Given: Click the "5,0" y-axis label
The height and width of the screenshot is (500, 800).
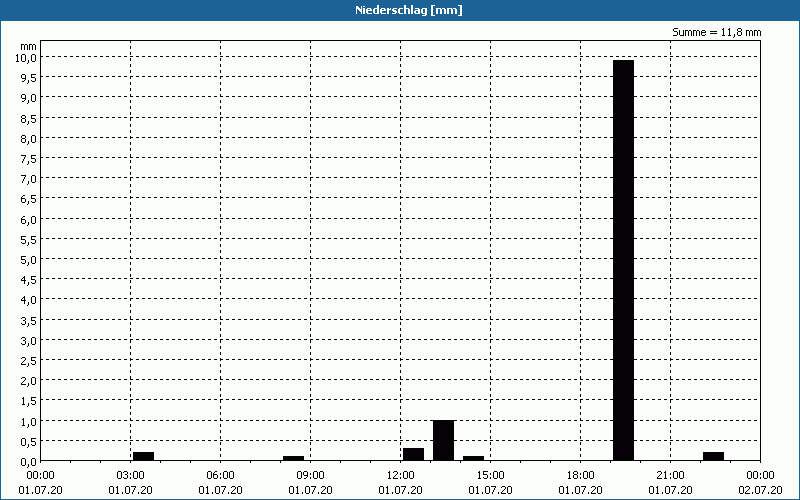Looking at the screenshot, I should (28, 259).
